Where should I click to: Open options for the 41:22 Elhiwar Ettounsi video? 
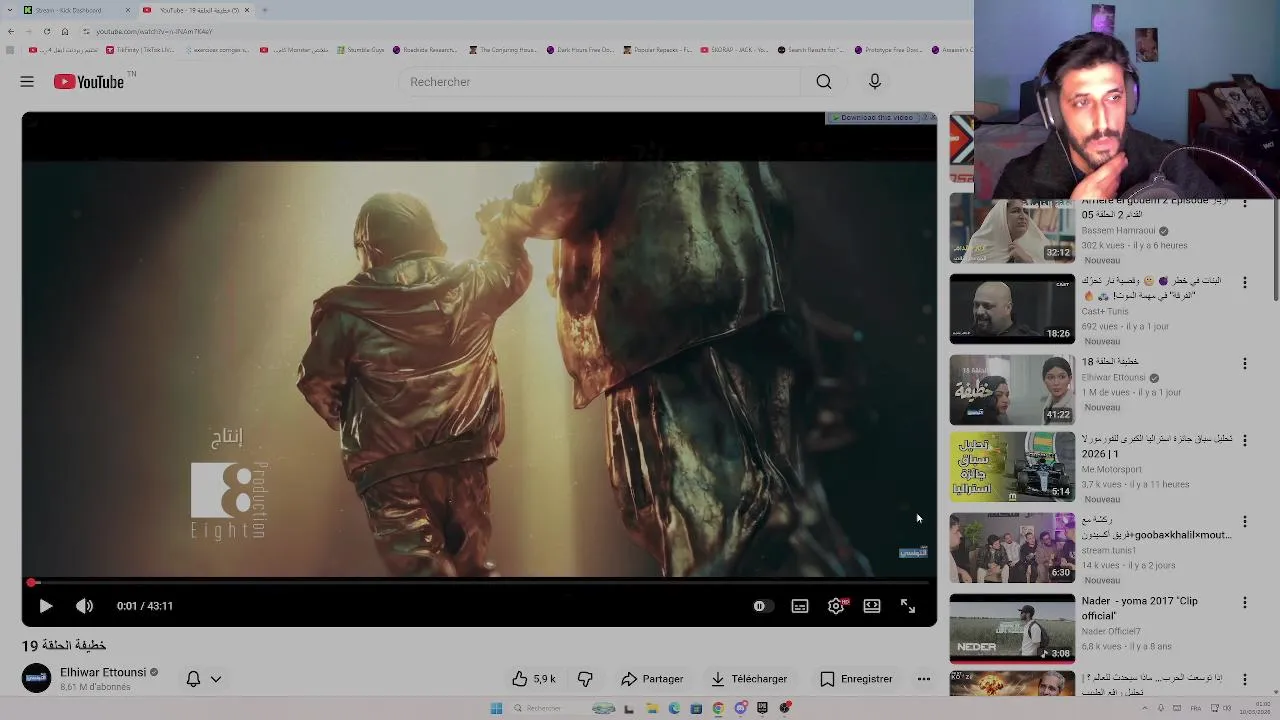[1245, 364]
